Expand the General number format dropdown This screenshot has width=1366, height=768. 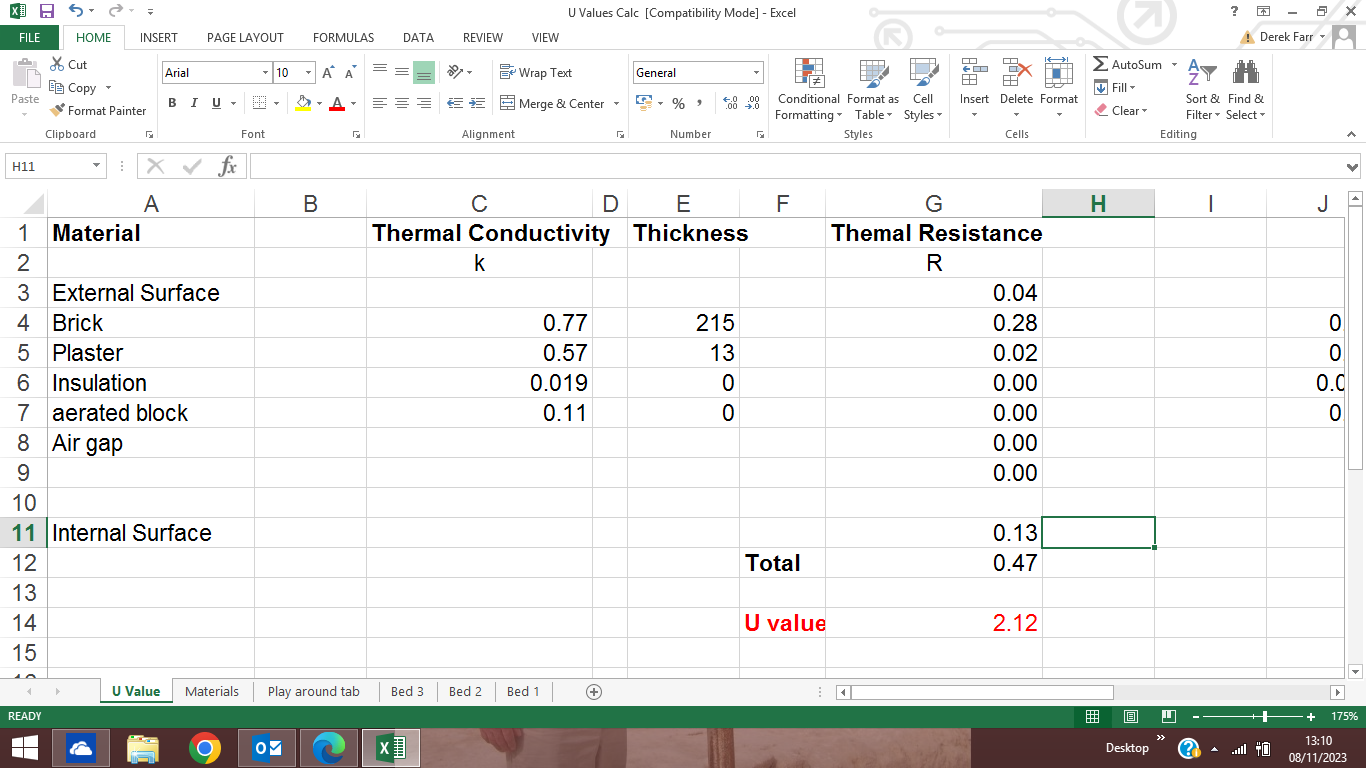tap(756, 73)
